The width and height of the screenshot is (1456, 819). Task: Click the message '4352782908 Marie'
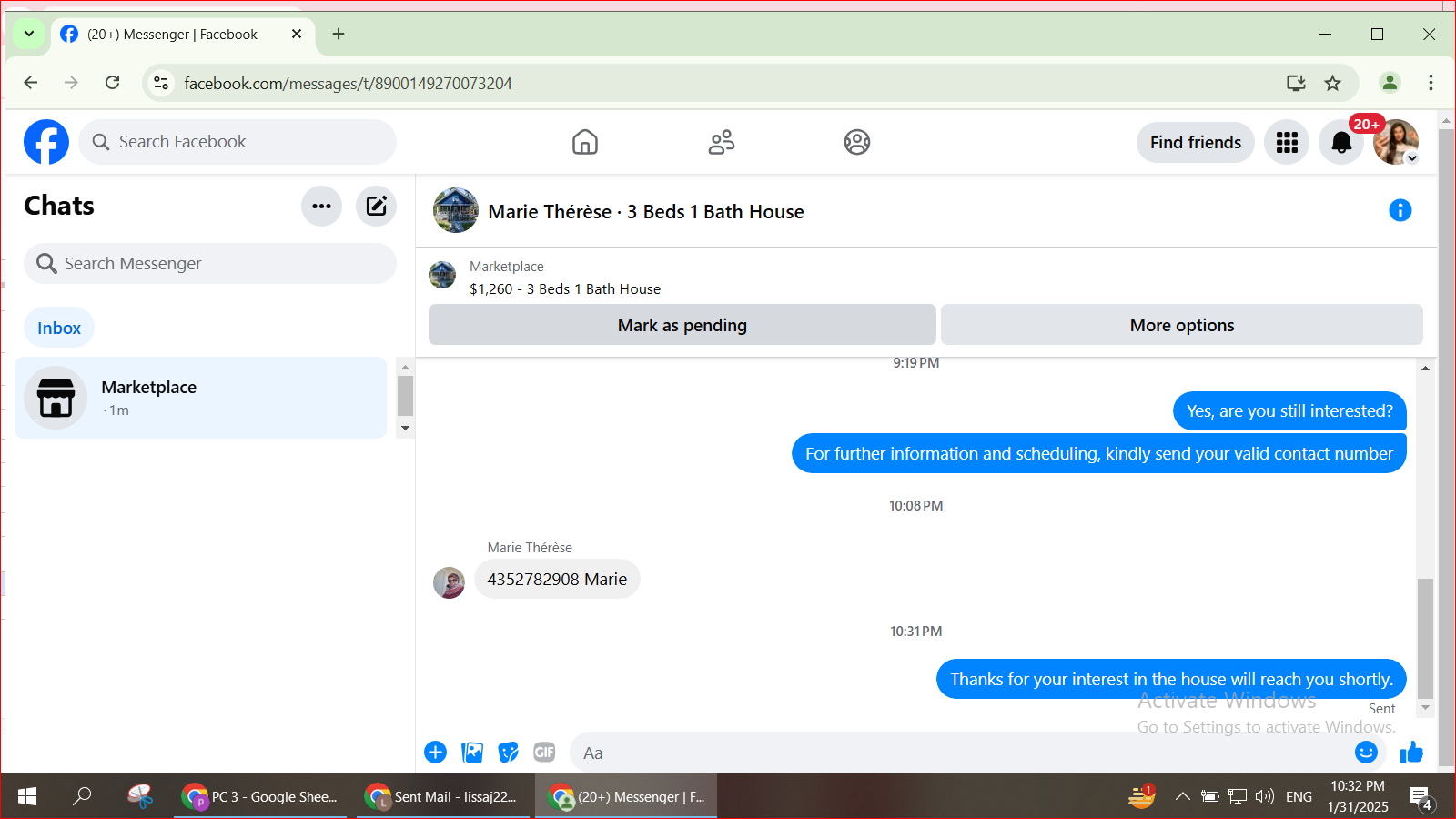click(557, 580)
